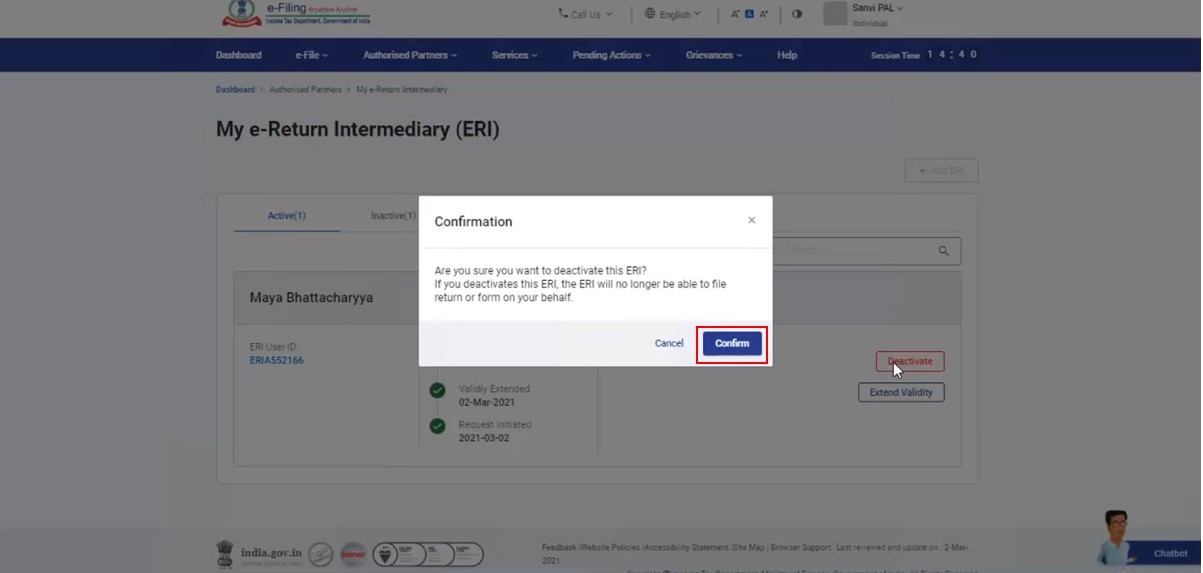The width and height of the screenshot is (1203, 573).
Task: Cancel the ERI deactivation dialog
Action: [669, 343]
